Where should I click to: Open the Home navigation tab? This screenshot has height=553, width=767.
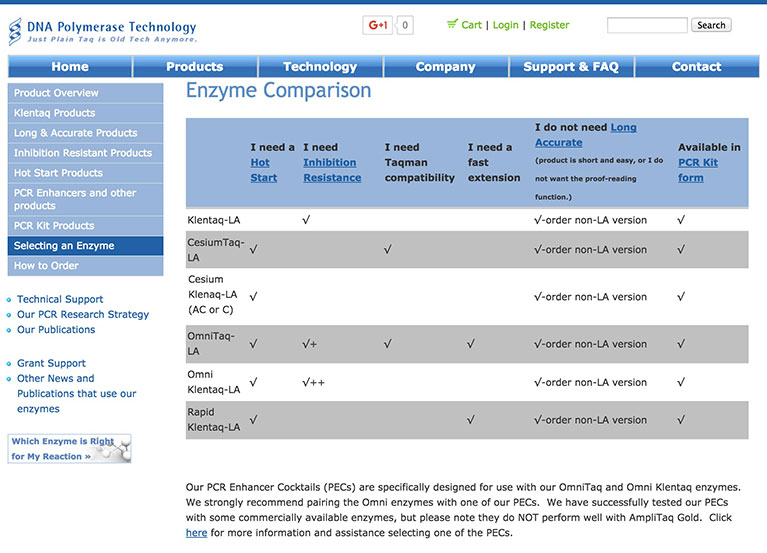coord(70,66)
